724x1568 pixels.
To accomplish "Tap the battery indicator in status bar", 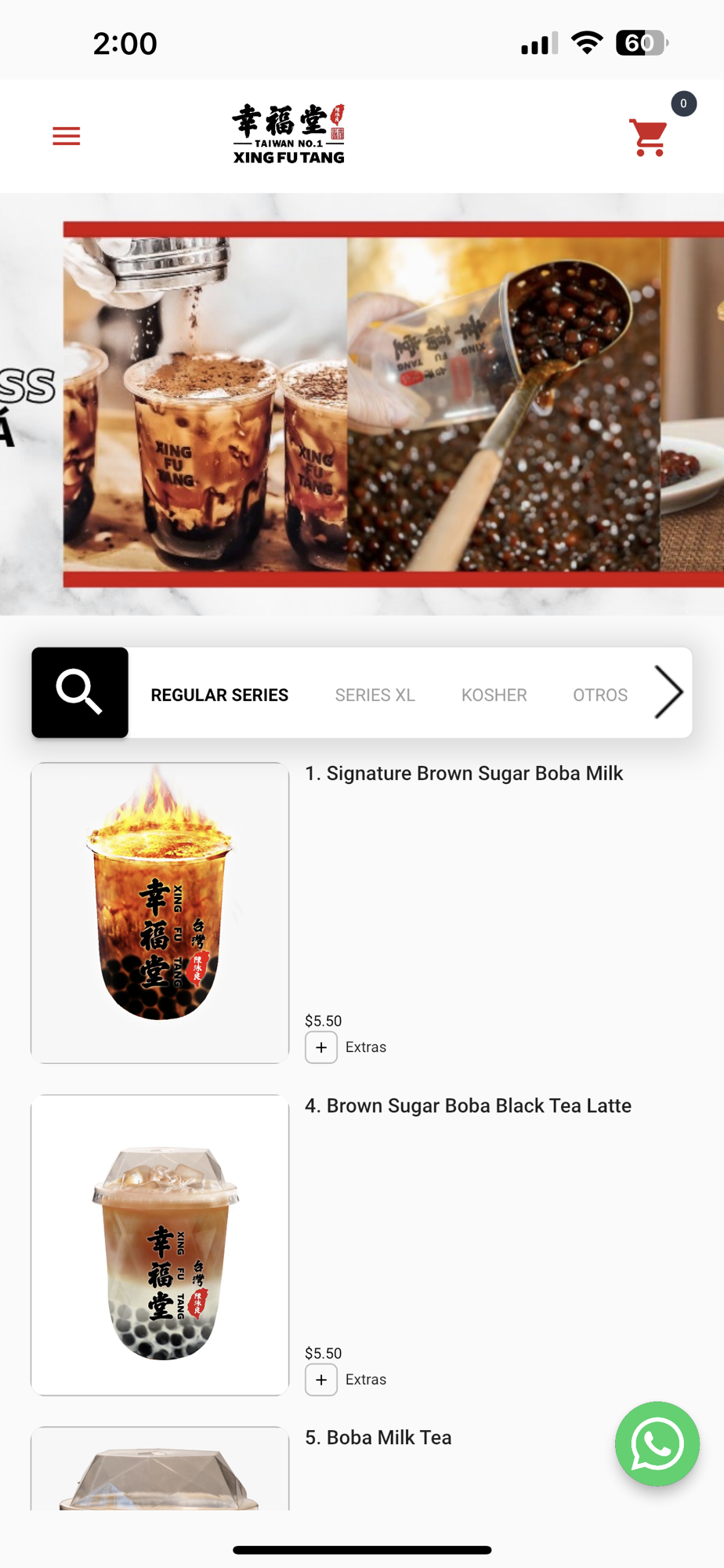I will coord(642,42).
